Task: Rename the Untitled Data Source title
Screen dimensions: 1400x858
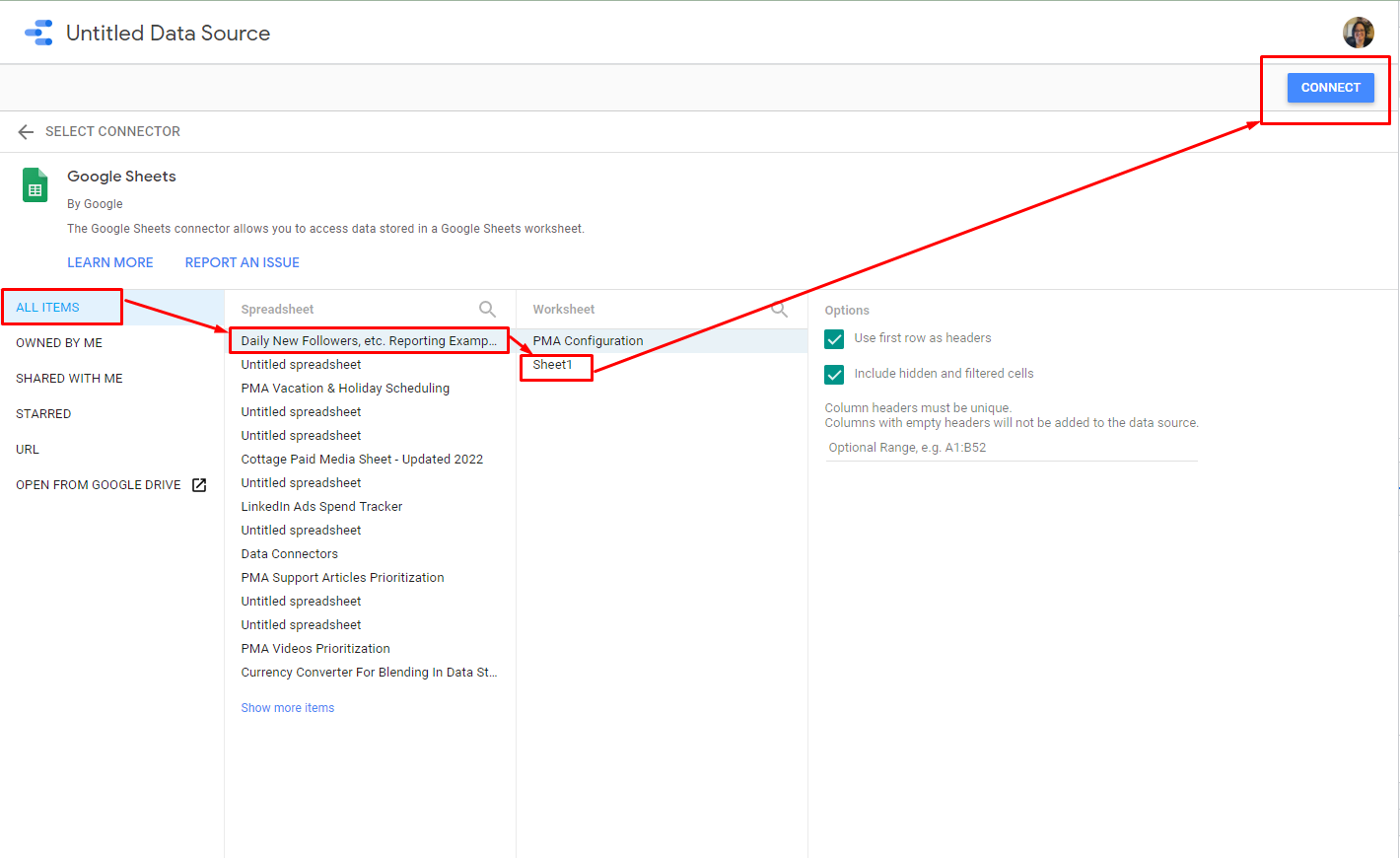Action: click(168, 33)
